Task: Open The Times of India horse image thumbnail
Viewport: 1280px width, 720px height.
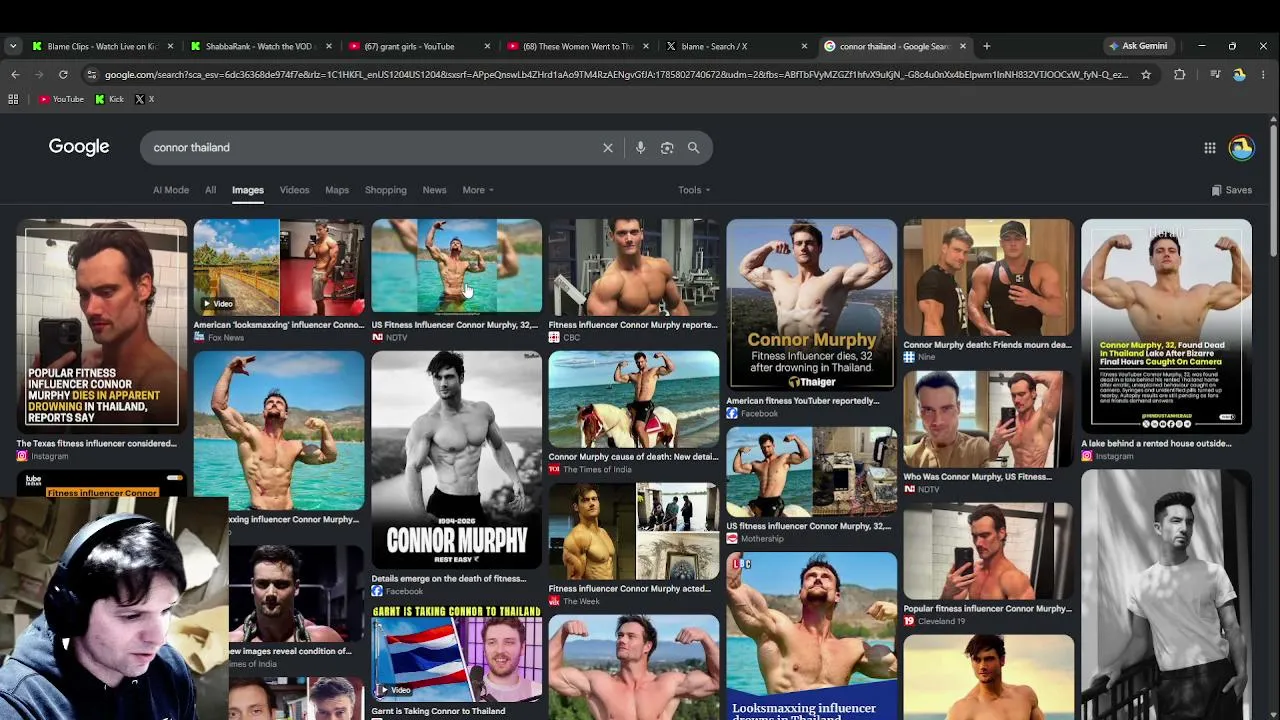Action: 634,399
